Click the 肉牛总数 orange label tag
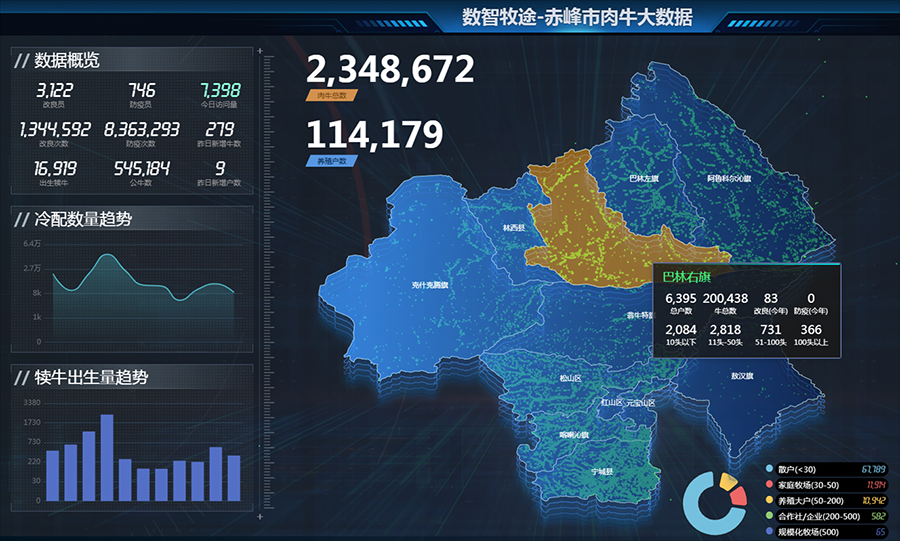The height and width of the screenshot is (541, 900). pos(331,95)
